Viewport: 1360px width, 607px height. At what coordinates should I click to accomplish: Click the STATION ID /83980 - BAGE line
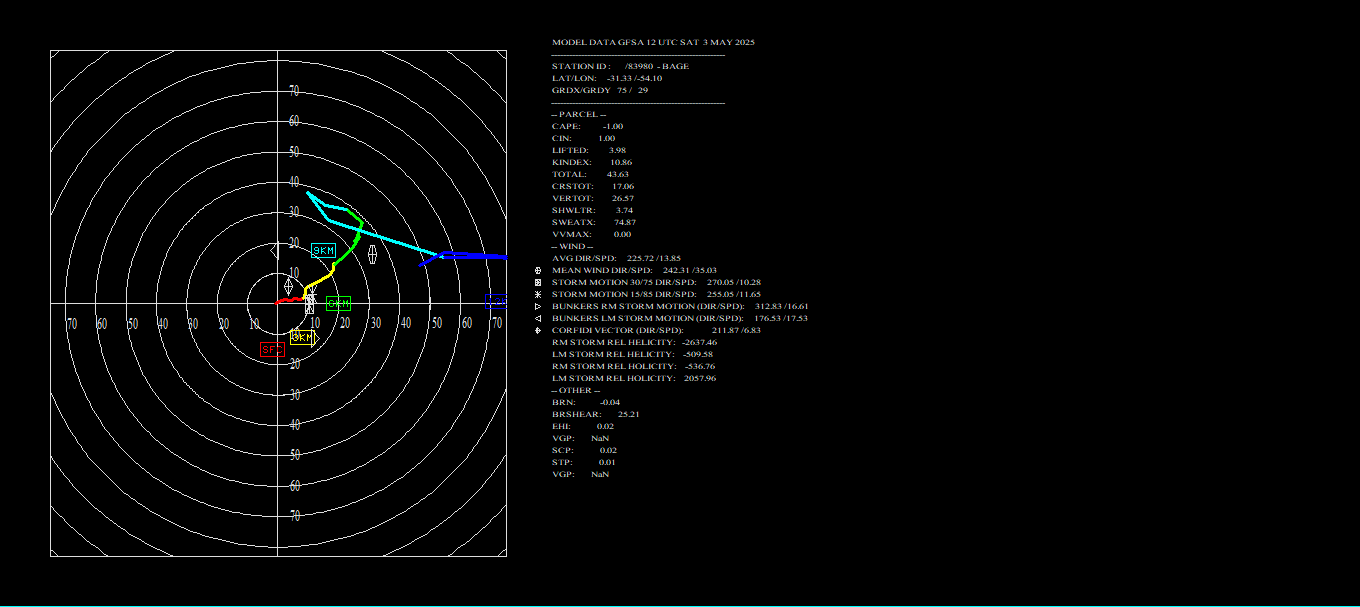(x=620, y=66)
